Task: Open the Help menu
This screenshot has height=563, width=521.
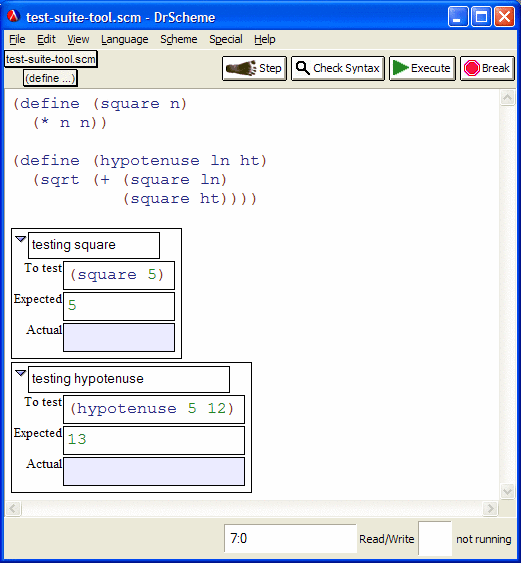Action: coord(265,39)
